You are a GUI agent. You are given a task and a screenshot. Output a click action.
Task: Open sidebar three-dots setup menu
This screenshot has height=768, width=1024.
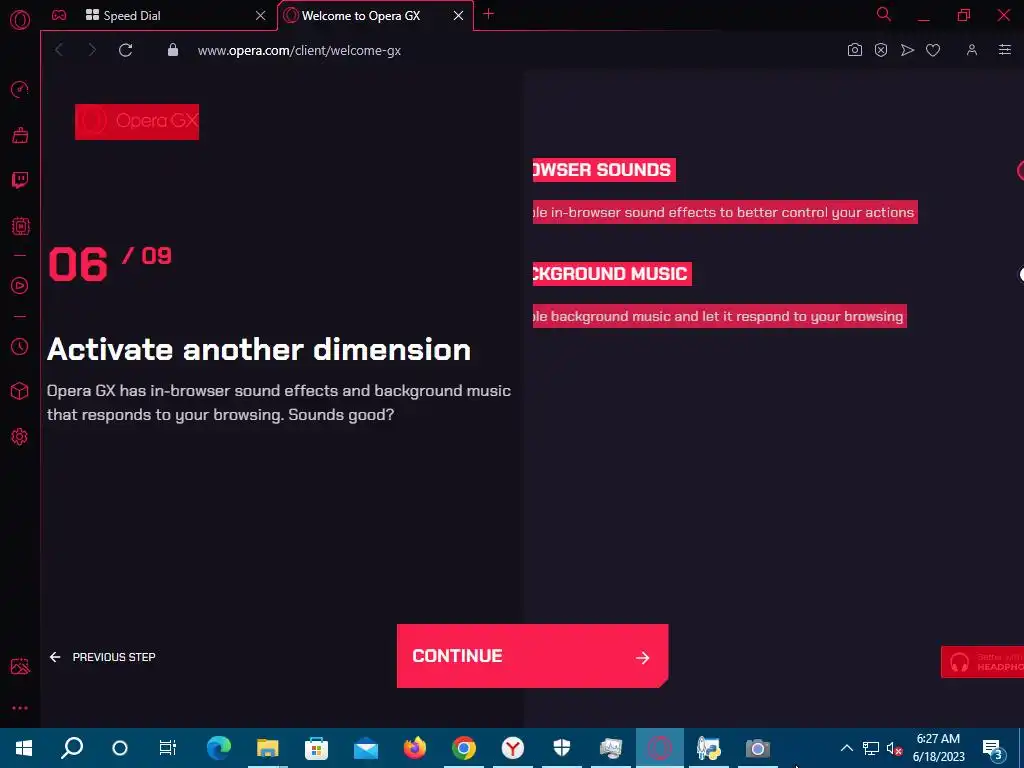20,708
